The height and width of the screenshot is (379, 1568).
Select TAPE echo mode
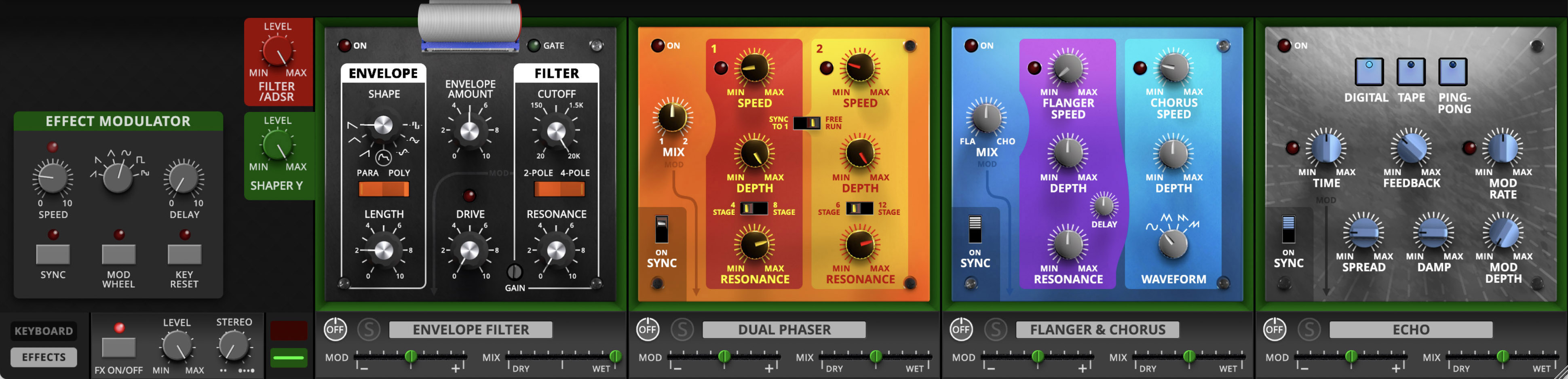(1411, 71)
